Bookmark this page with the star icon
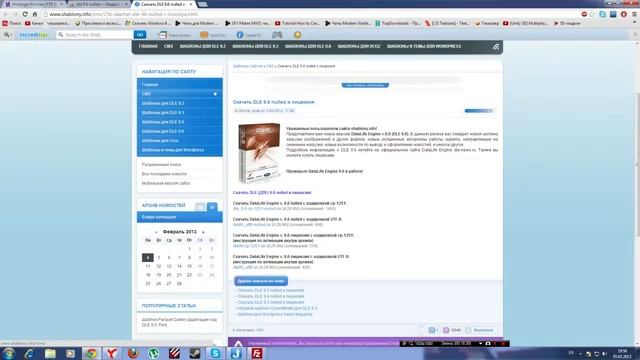This screenshot has width=640, height=360. (592, 14)
